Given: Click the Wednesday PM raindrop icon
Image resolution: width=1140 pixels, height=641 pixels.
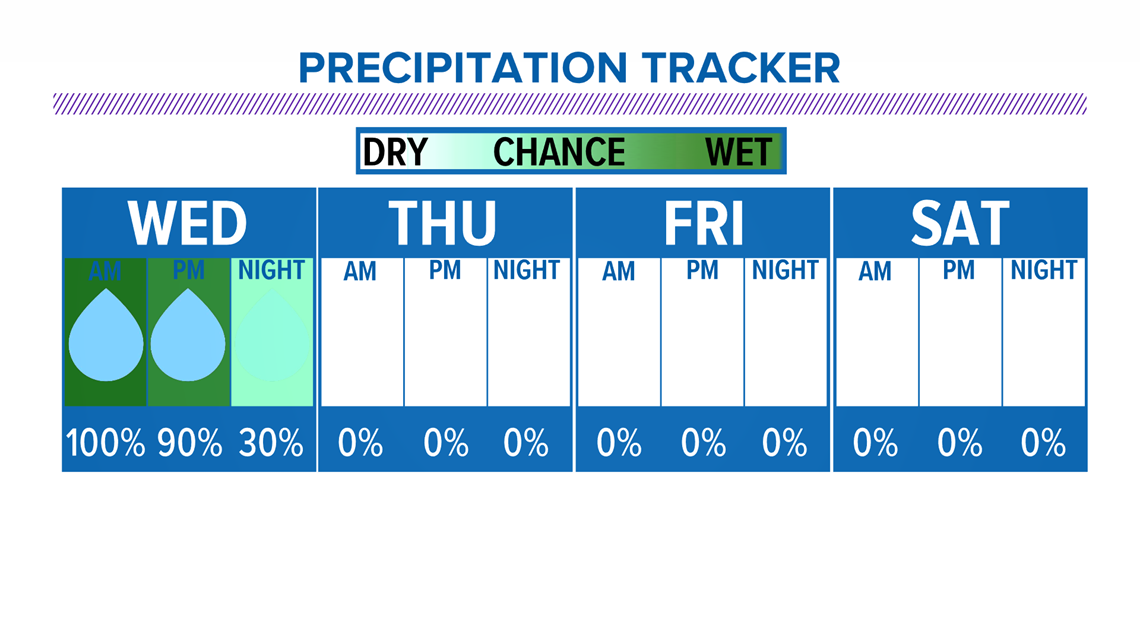Looking at the screenshot, I should [x=188, y=335].
